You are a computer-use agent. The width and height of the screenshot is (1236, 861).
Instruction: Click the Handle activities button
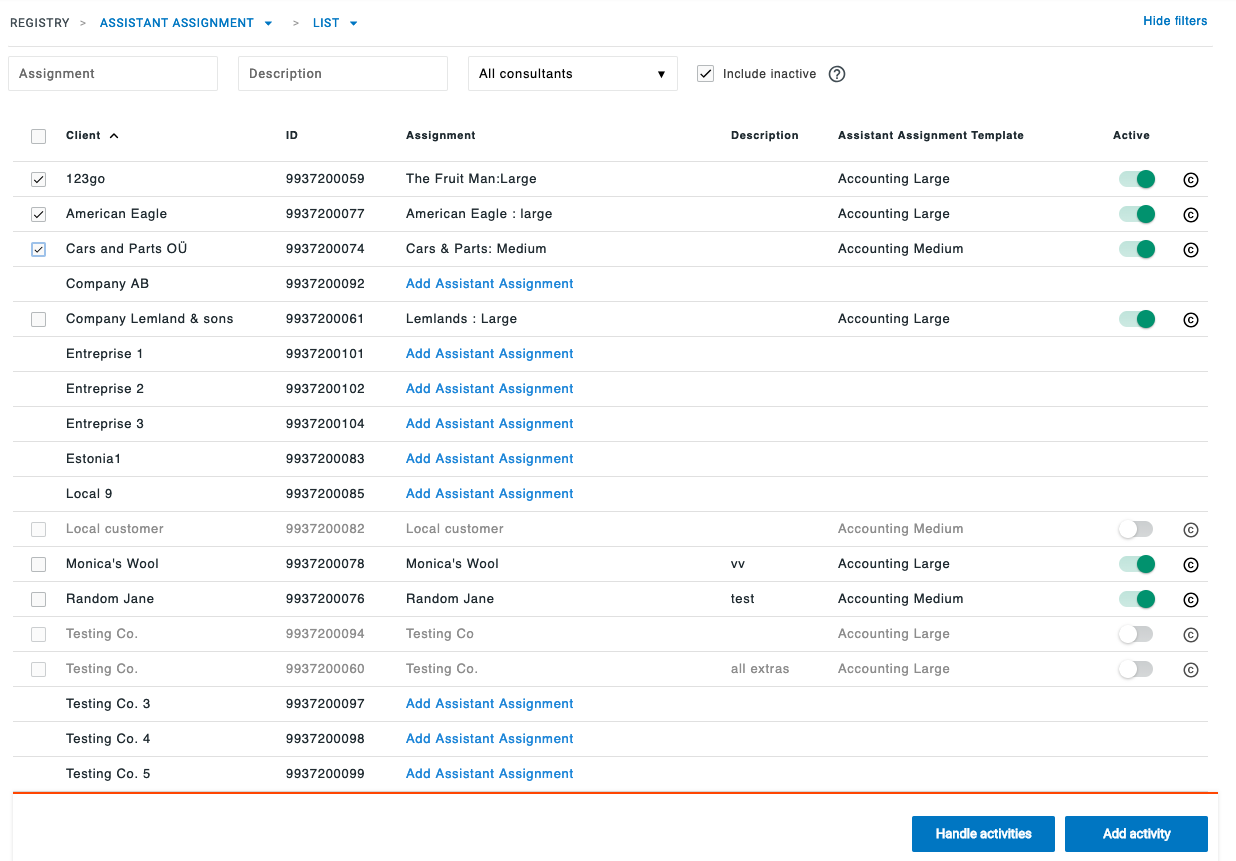(x=982, y=834)
